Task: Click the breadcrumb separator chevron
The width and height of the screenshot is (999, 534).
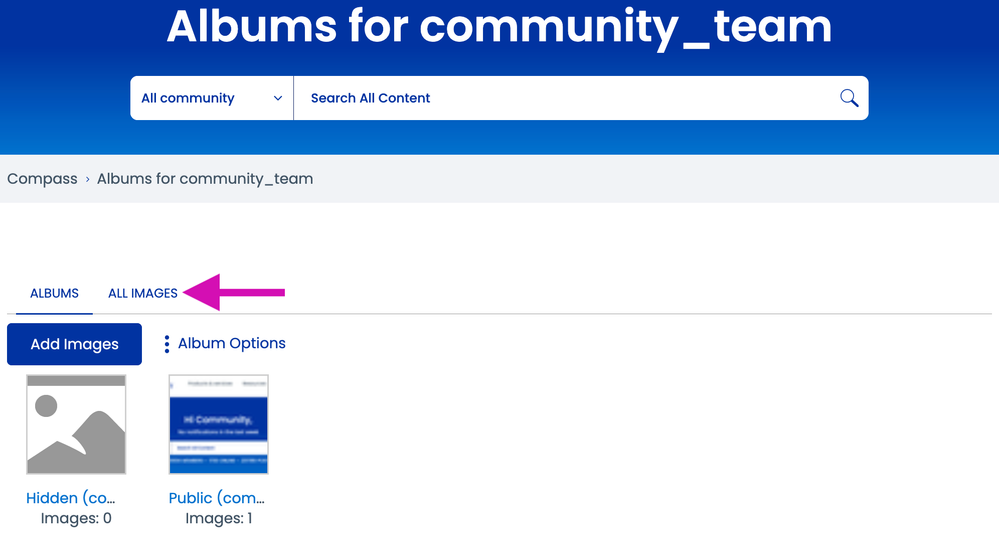Action: point(87,179)
